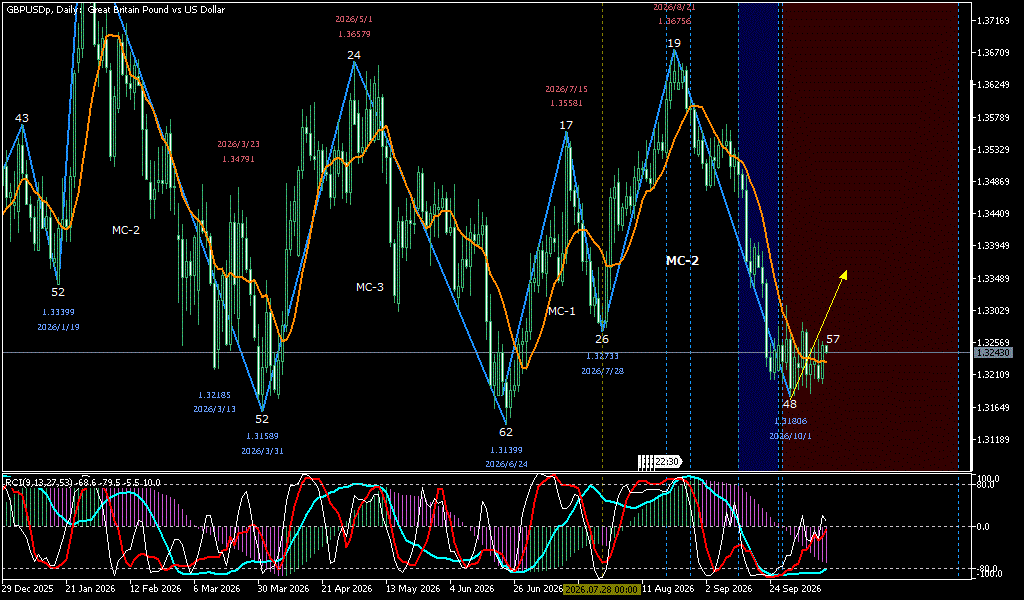
Task: Click the '30 Mar 2026' time axis label
Action: click(x=281, y=589)
